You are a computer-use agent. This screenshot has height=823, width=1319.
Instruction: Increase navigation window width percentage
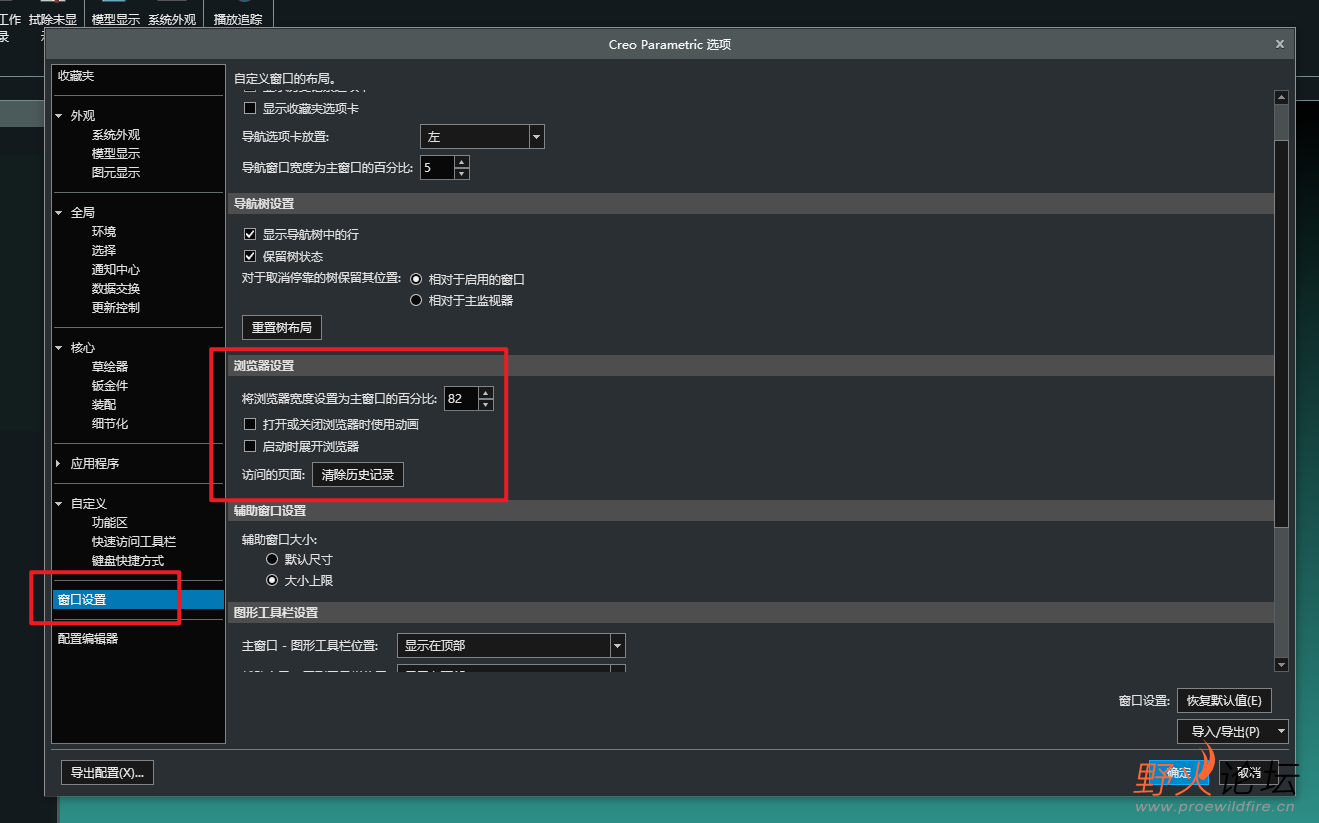pyautogui.click(x=461, y=162)
